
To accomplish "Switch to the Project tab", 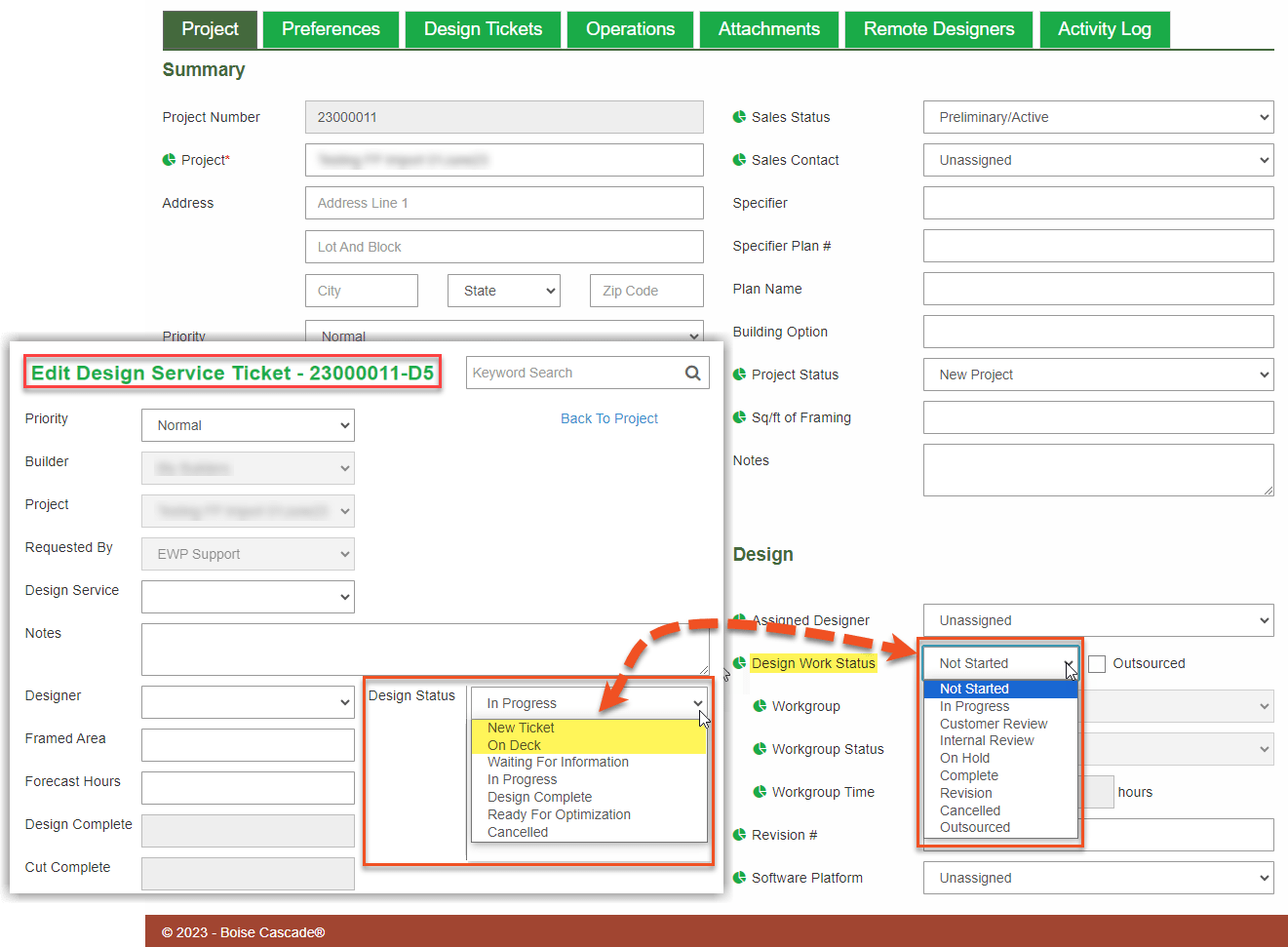I will pyautogui.click(x=210, y=29).
